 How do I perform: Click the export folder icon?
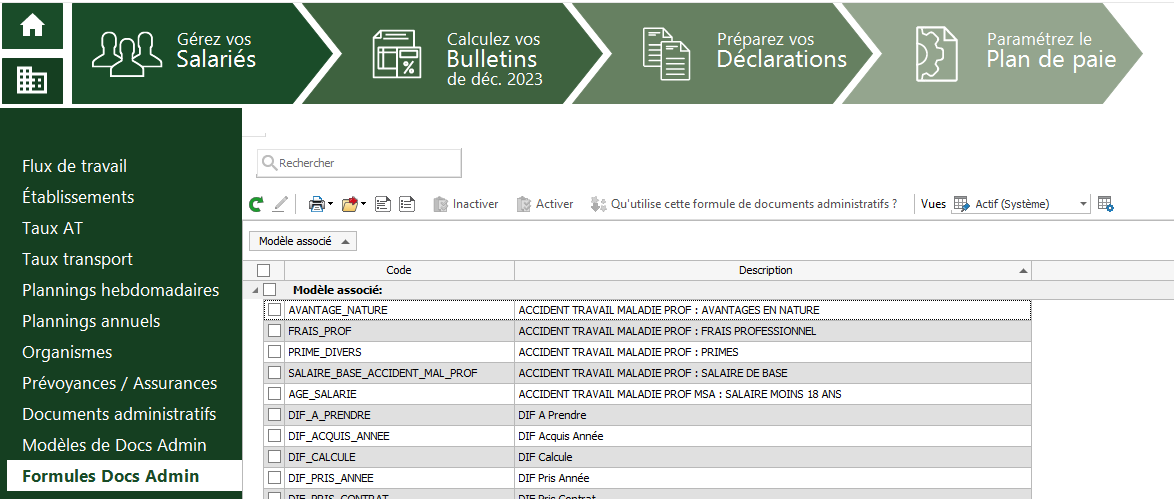[x=350, y=204]
